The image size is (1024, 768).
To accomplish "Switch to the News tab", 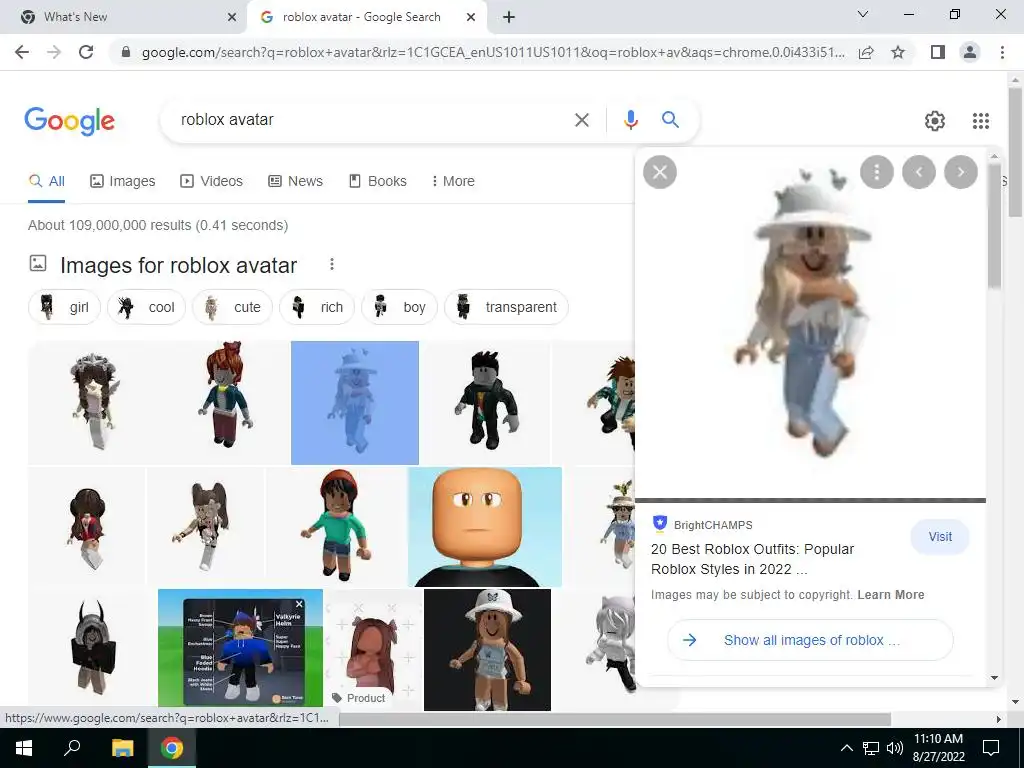I will (x=296, y=182).
